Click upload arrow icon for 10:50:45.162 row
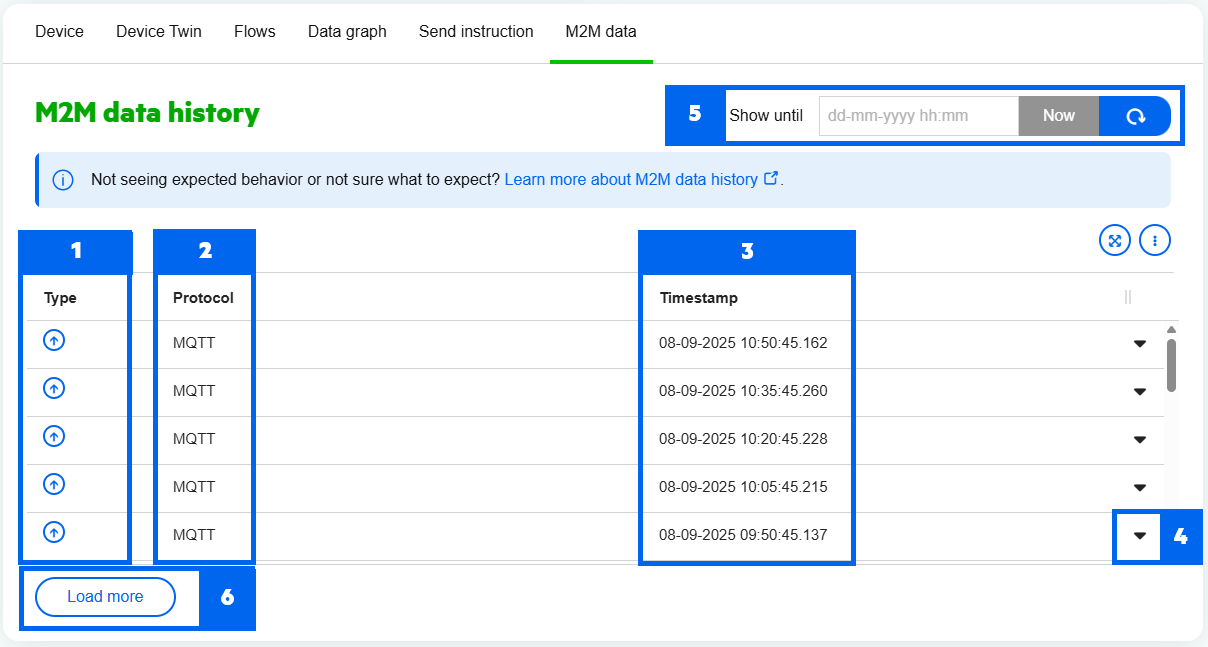The width and height of the screenshot is (1208, 647). point(55,340)
